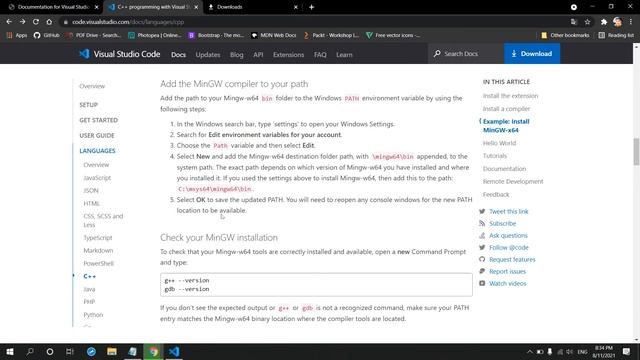This screenshot has height=360, width=640.
Task: Open the Other bookmarks folder
Action: [x=565, y=35]
